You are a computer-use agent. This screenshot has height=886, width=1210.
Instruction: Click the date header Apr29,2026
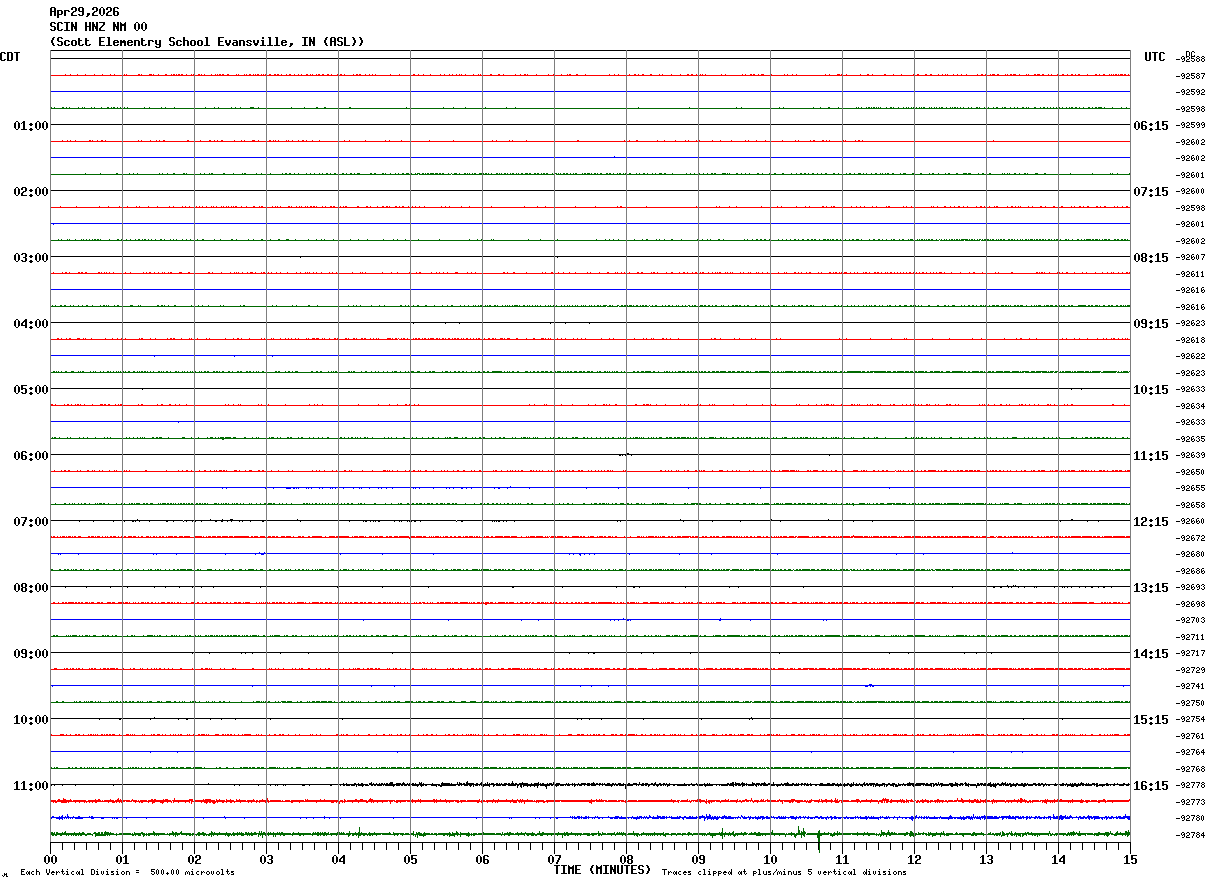(x=84, y=12)
